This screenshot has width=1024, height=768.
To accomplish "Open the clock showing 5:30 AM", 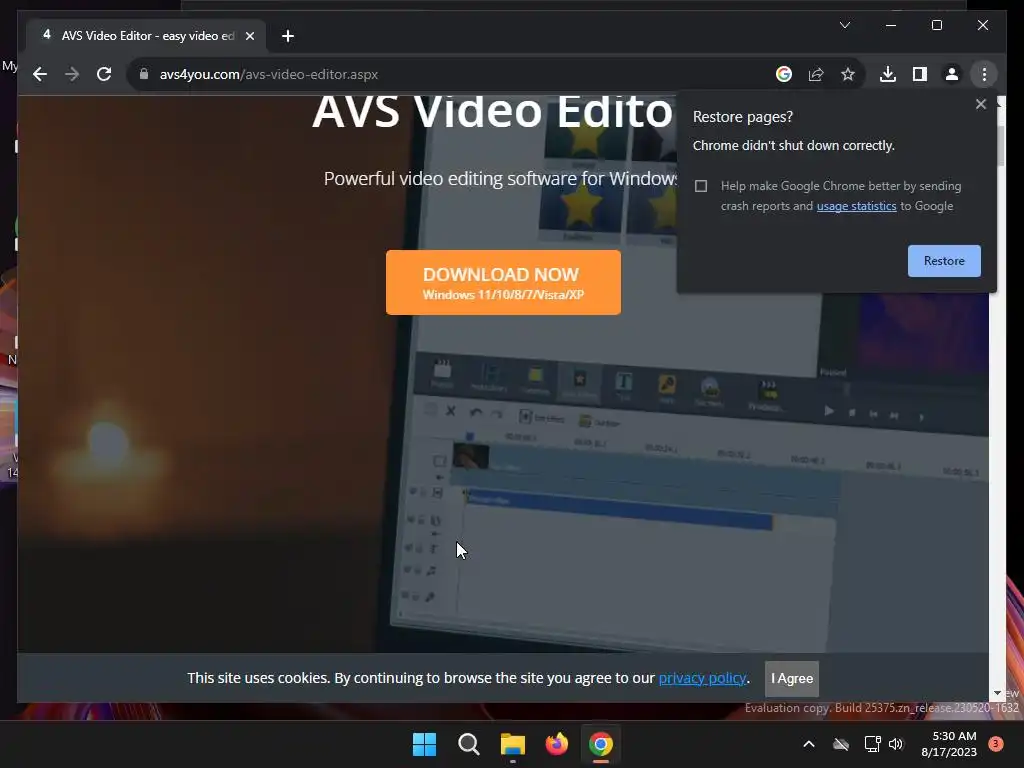I will 949,744.
